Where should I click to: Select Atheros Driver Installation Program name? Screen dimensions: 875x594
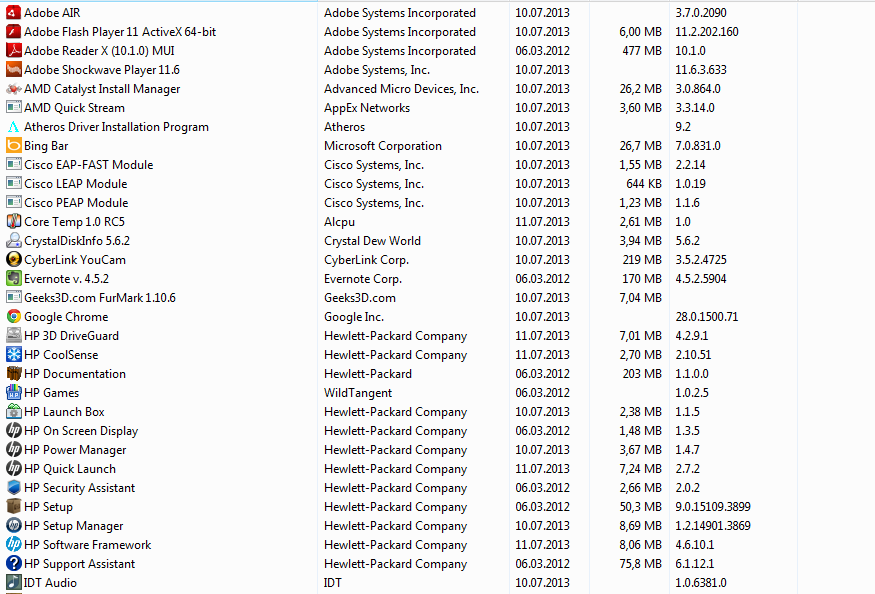(116, 127)
